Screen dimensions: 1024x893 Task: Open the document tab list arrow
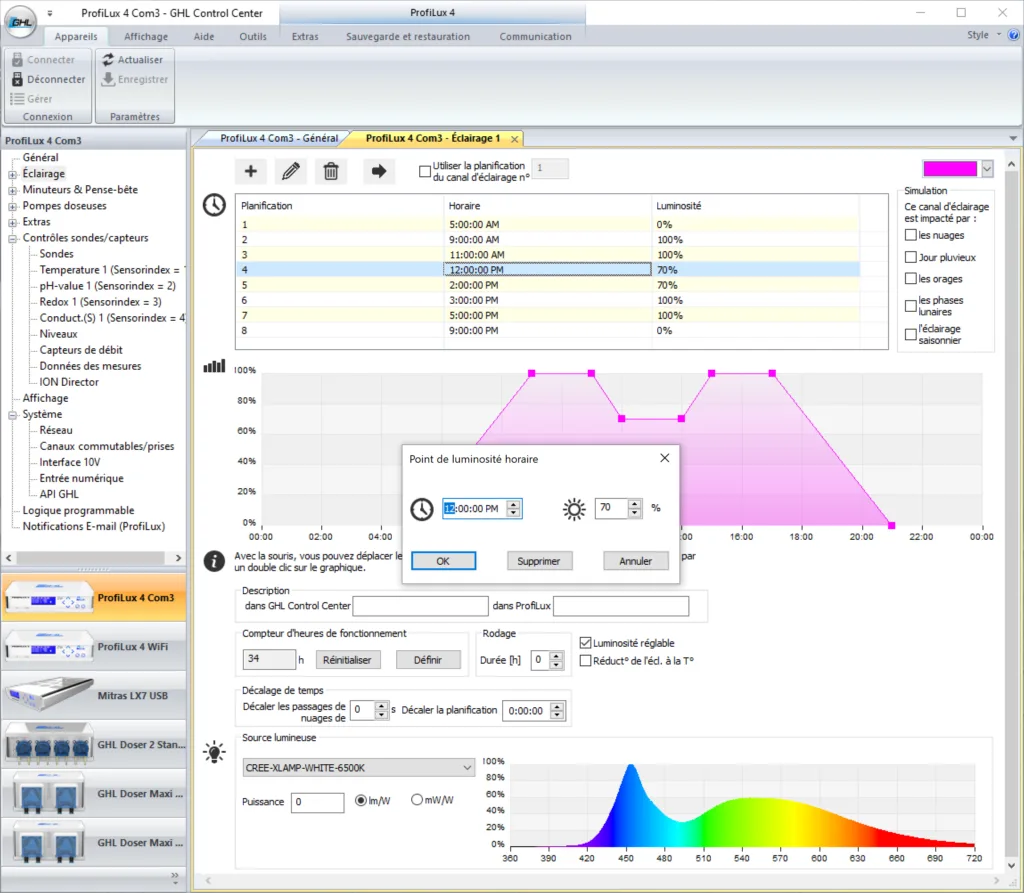point(1013,138)
